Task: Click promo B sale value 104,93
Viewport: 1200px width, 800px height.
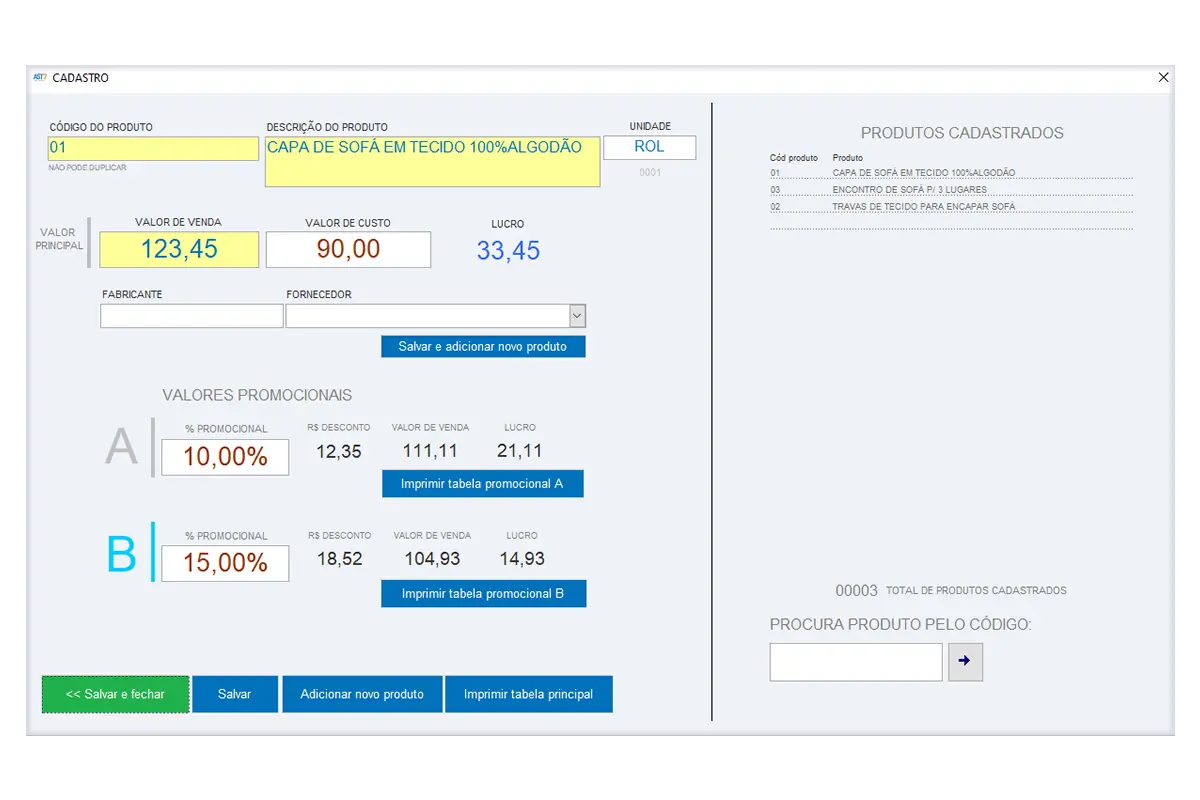Action: coord(432,559)
